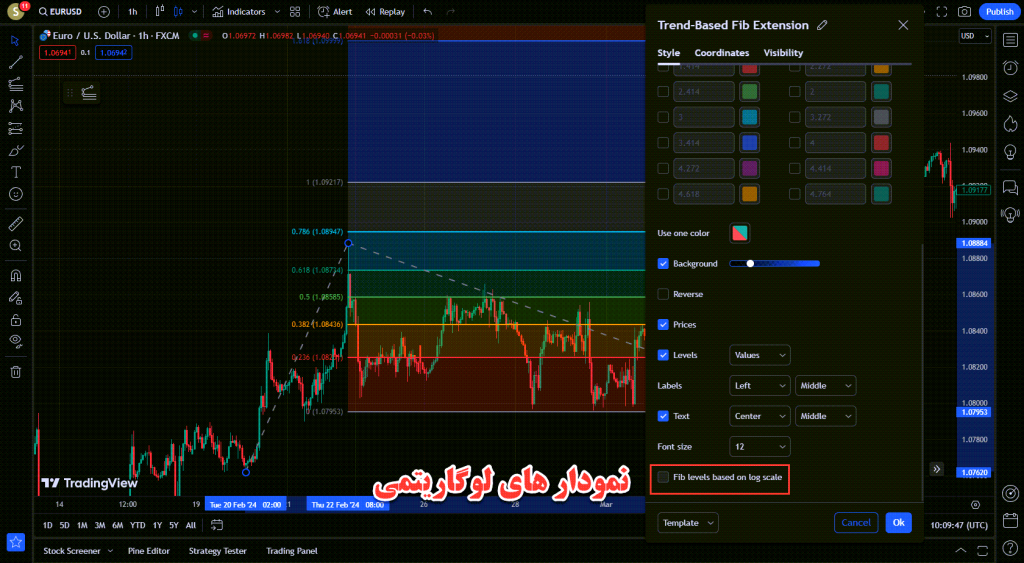Enable the 2.414 level checkbox

click(x=663, y=91)
